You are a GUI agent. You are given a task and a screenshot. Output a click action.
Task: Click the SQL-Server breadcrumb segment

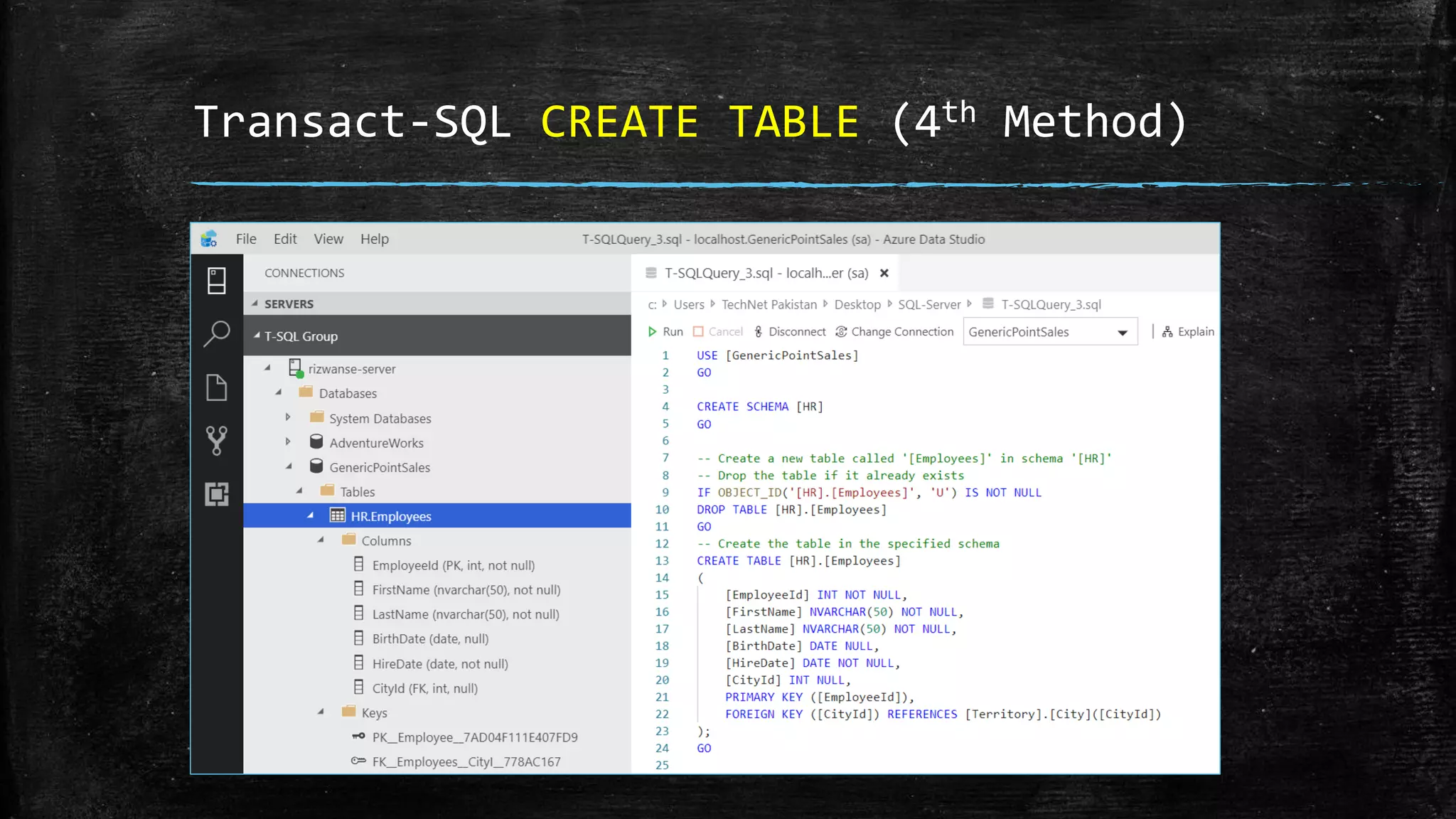[x=929, y=304]
